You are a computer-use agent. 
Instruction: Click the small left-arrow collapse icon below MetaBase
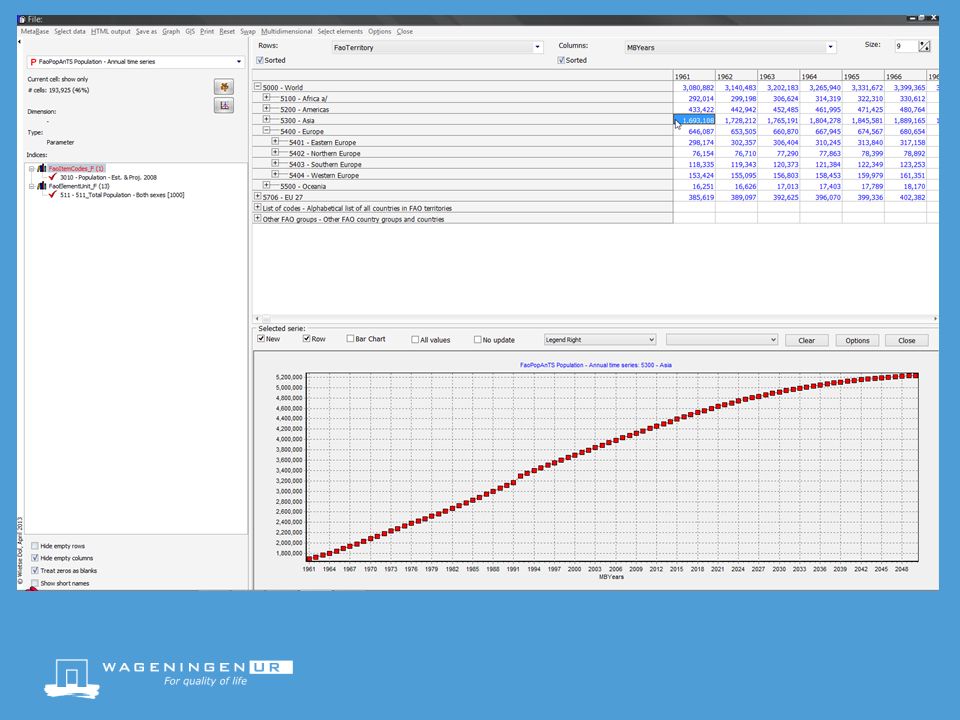19,42
